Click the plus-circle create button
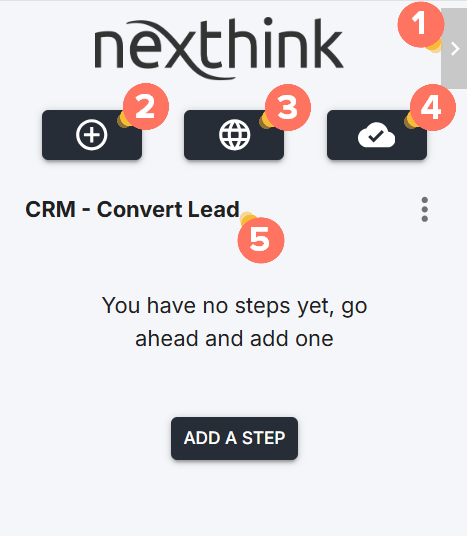 coord(92,135)
